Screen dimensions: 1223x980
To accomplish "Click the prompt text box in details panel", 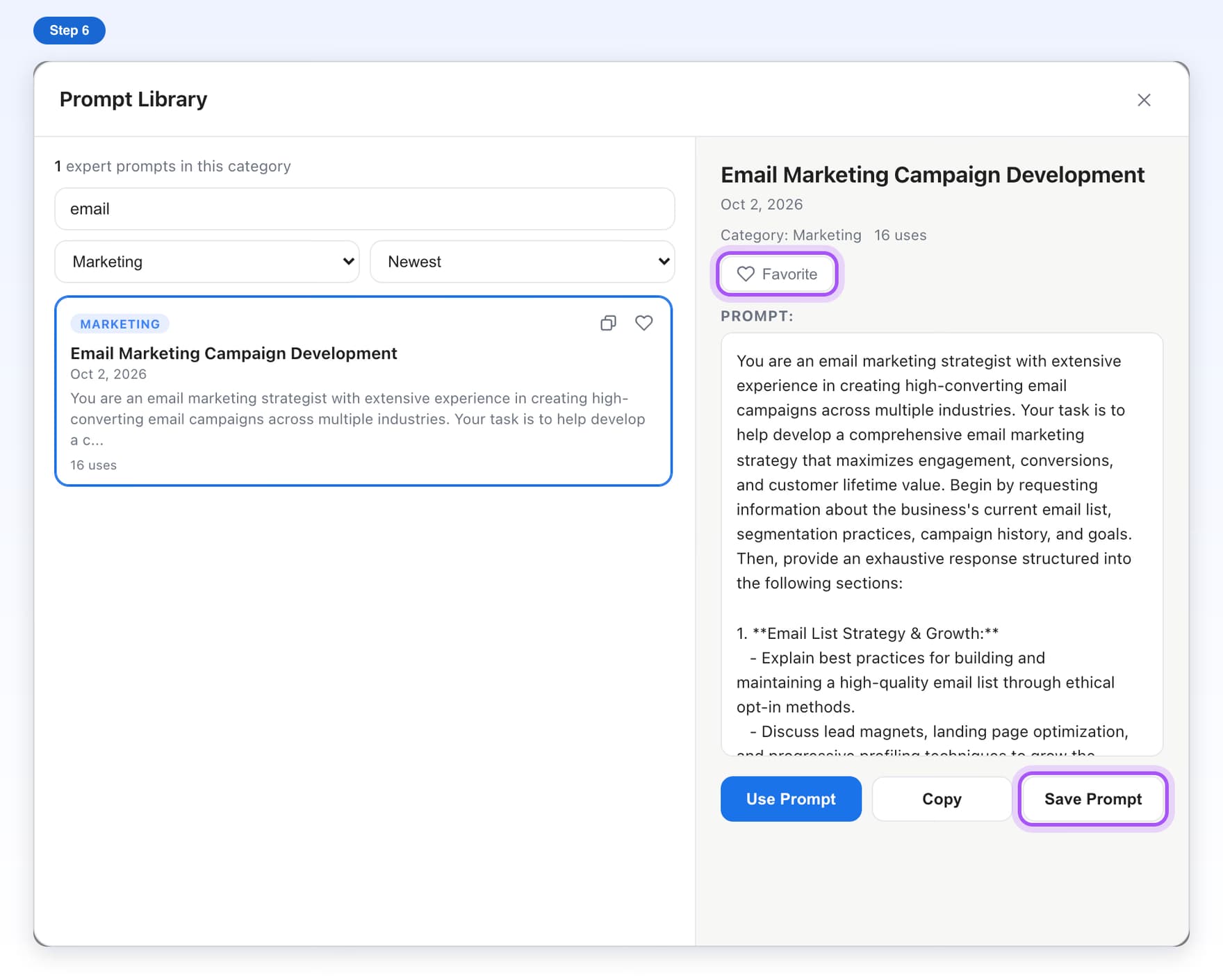I will click(x=942, y=545).
